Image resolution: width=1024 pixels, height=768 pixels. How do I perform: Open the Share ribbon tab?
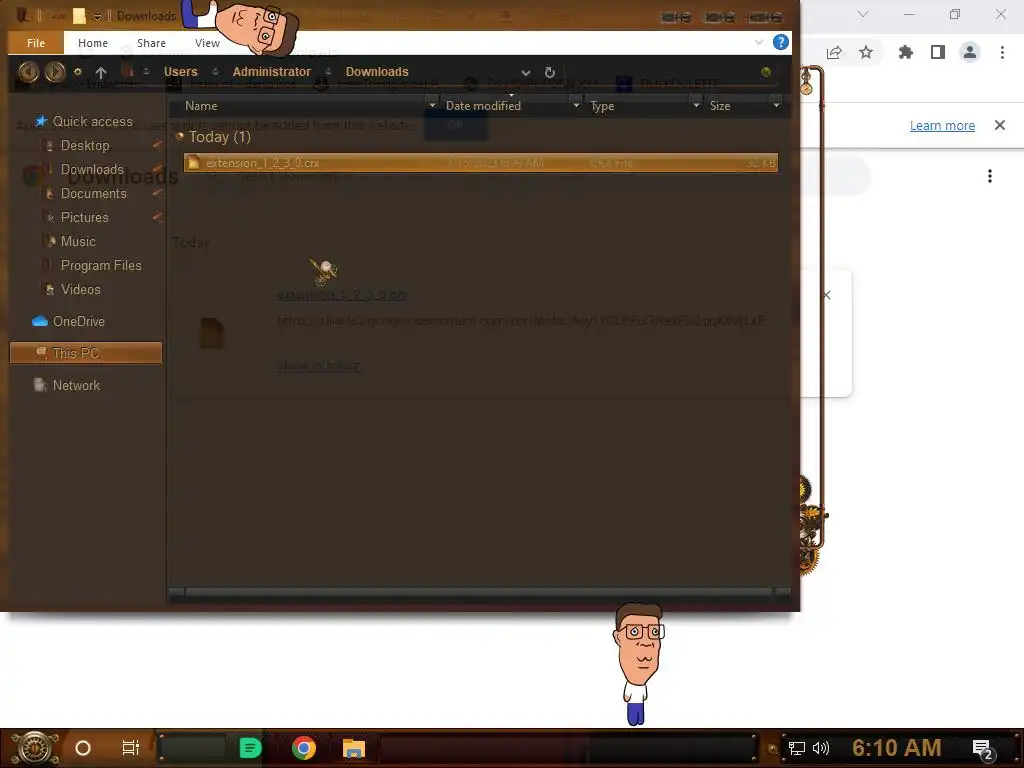click(151, 43)
